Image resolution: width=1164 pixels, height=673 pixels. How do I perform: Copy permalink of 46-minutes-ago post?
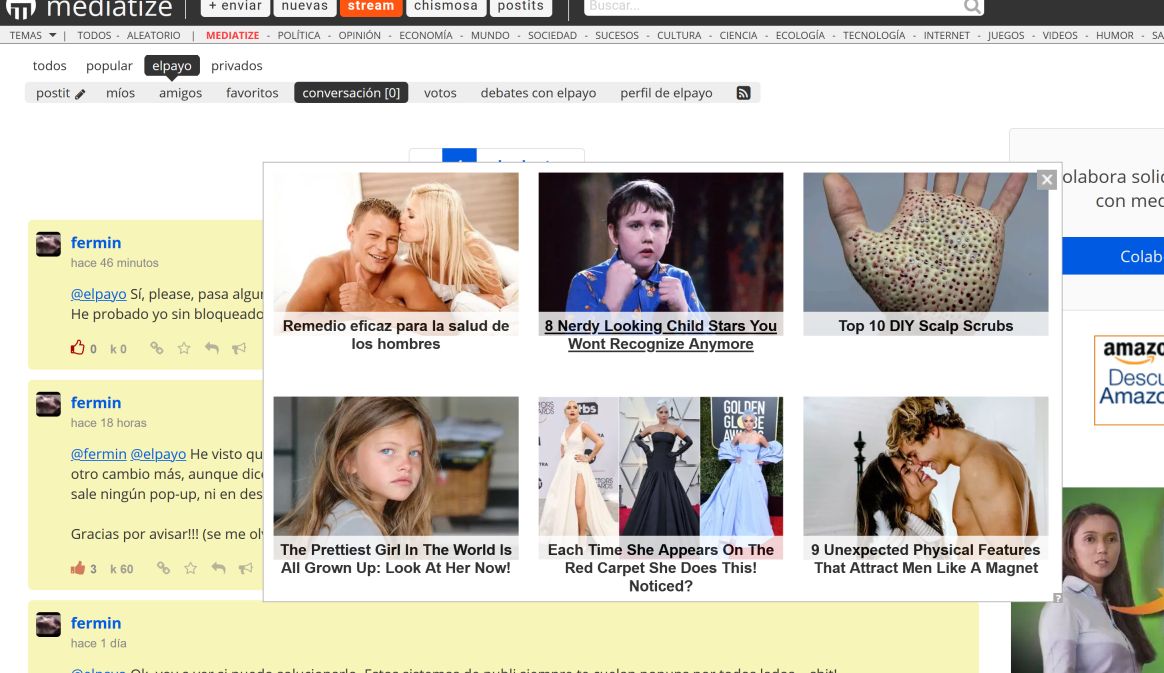coord(157,348)
